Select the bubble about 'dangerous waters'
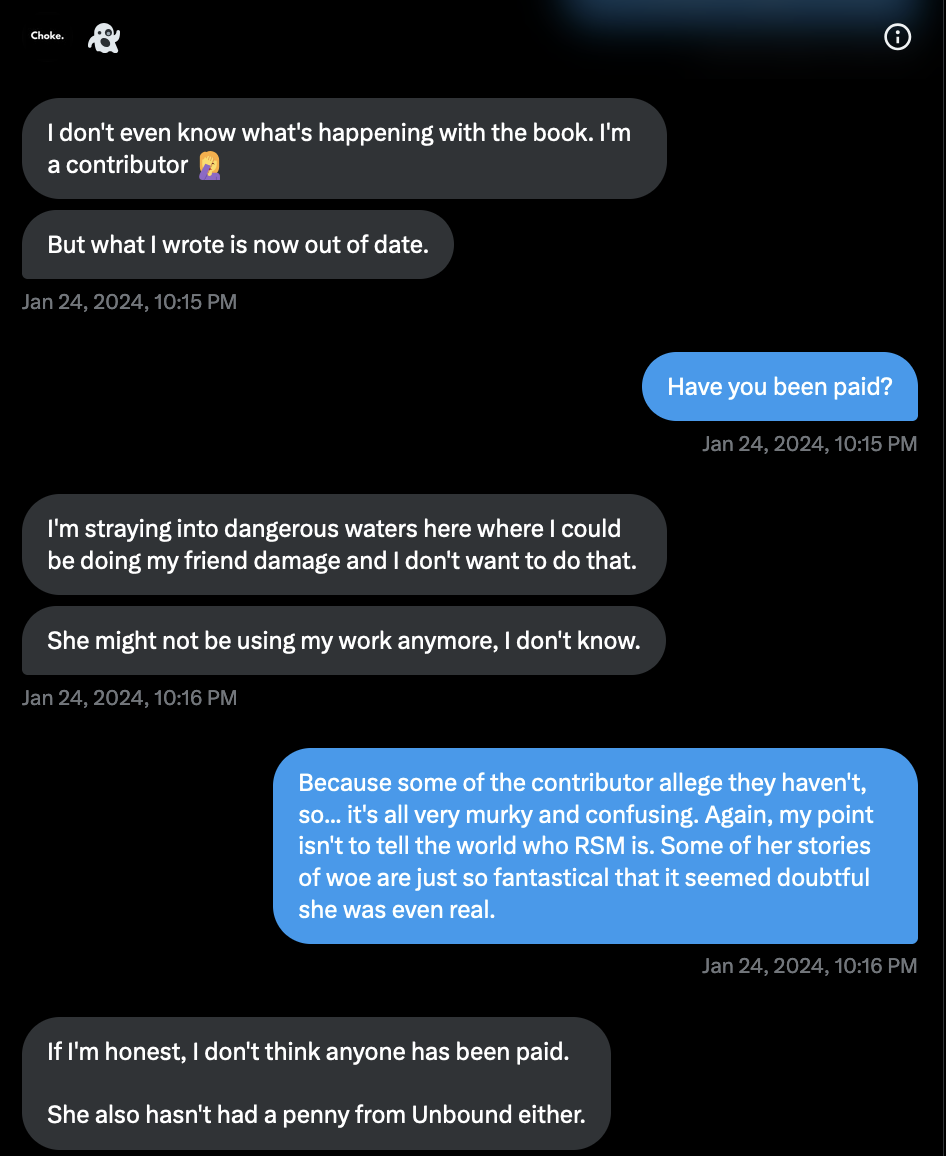The image size is (946, 1156). [x=344, y=544]
